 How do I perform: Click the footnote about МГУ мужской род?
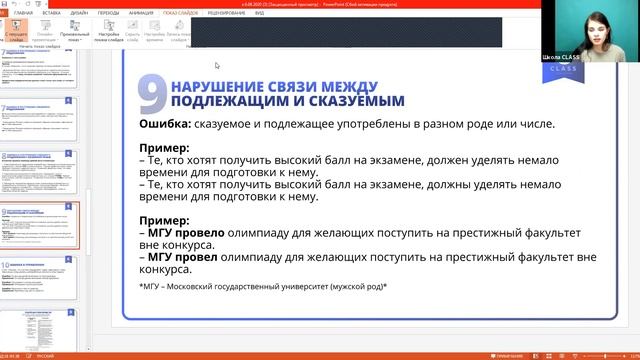[263, 287]
